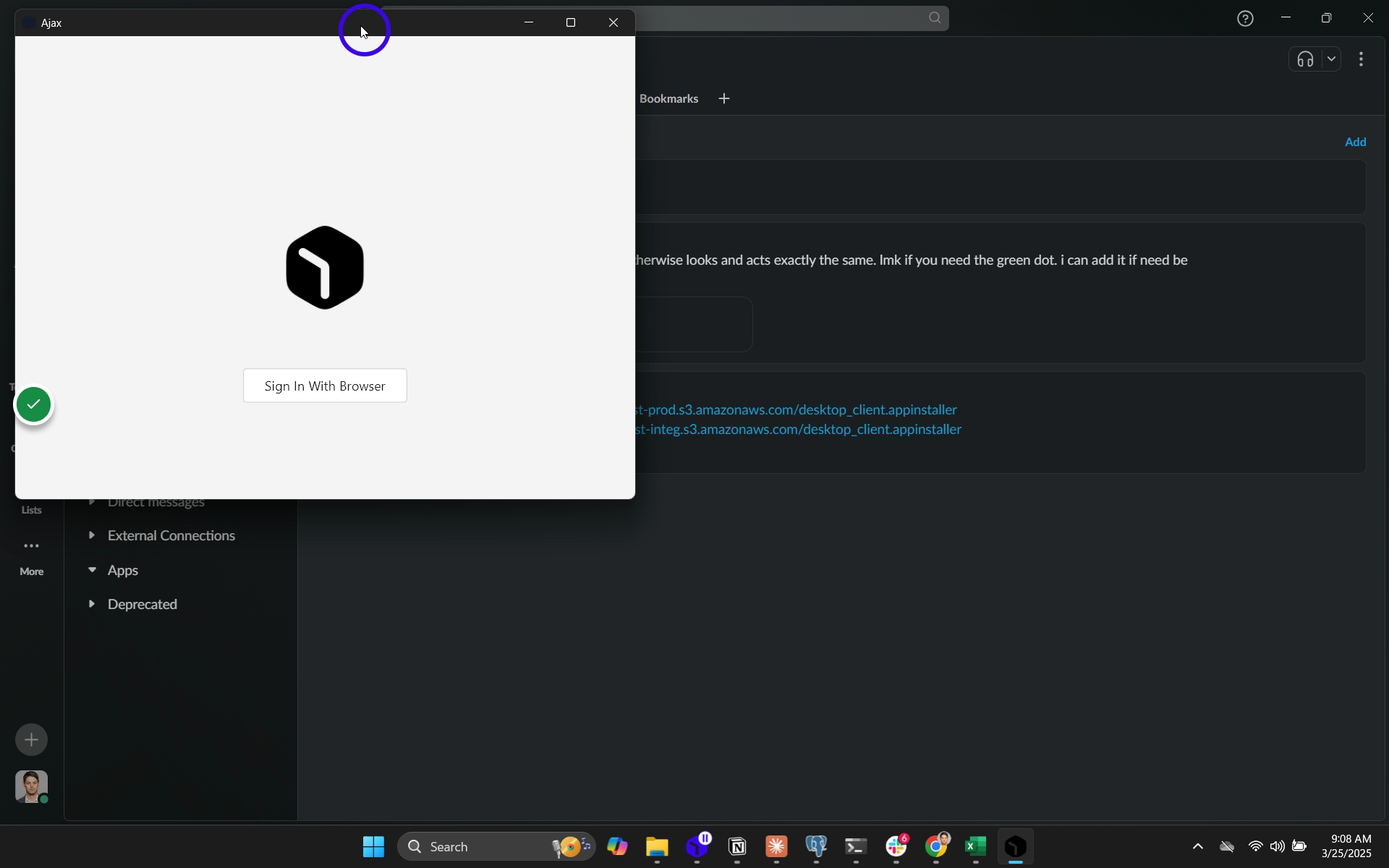Click the Ajax black cube taskbar icon

1016,846
